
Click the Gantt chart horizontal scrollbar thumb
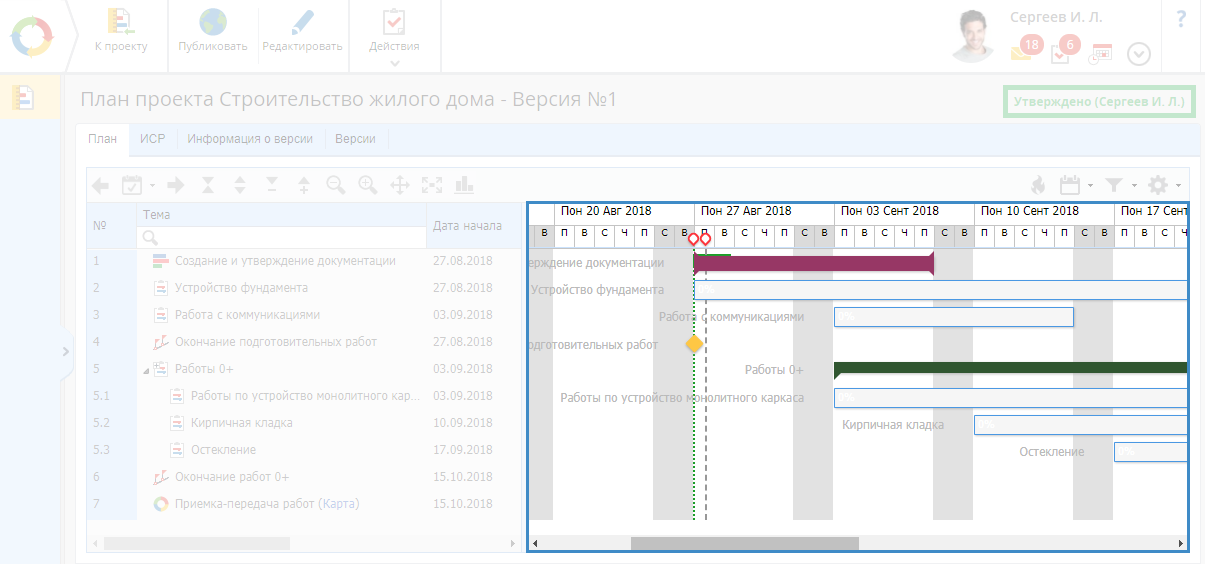(744, 543)
